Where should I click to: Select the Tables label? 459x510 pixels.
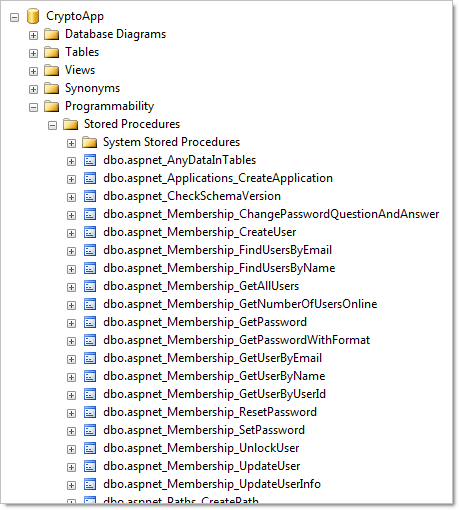coord(82,52)
